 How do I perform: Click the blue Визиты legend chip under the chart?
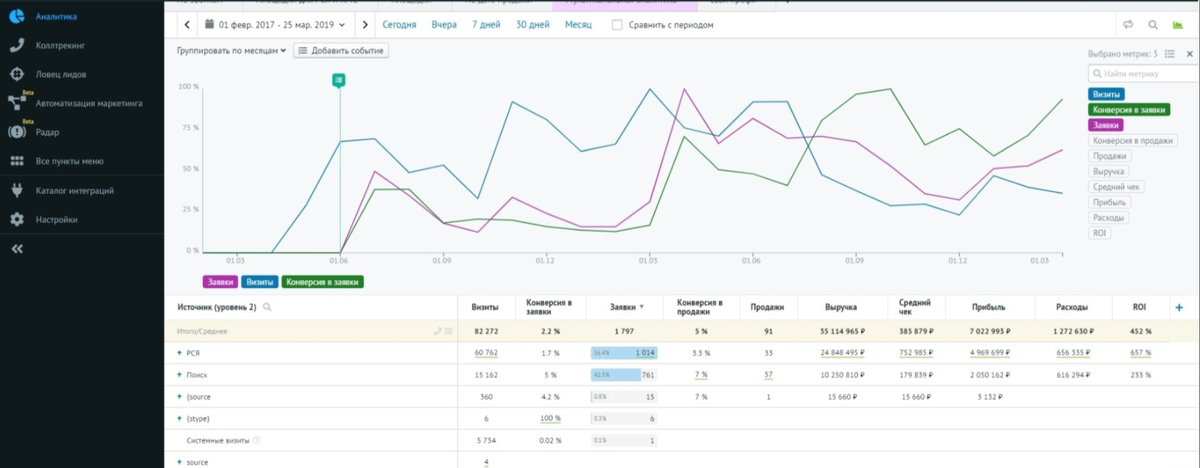260,282
